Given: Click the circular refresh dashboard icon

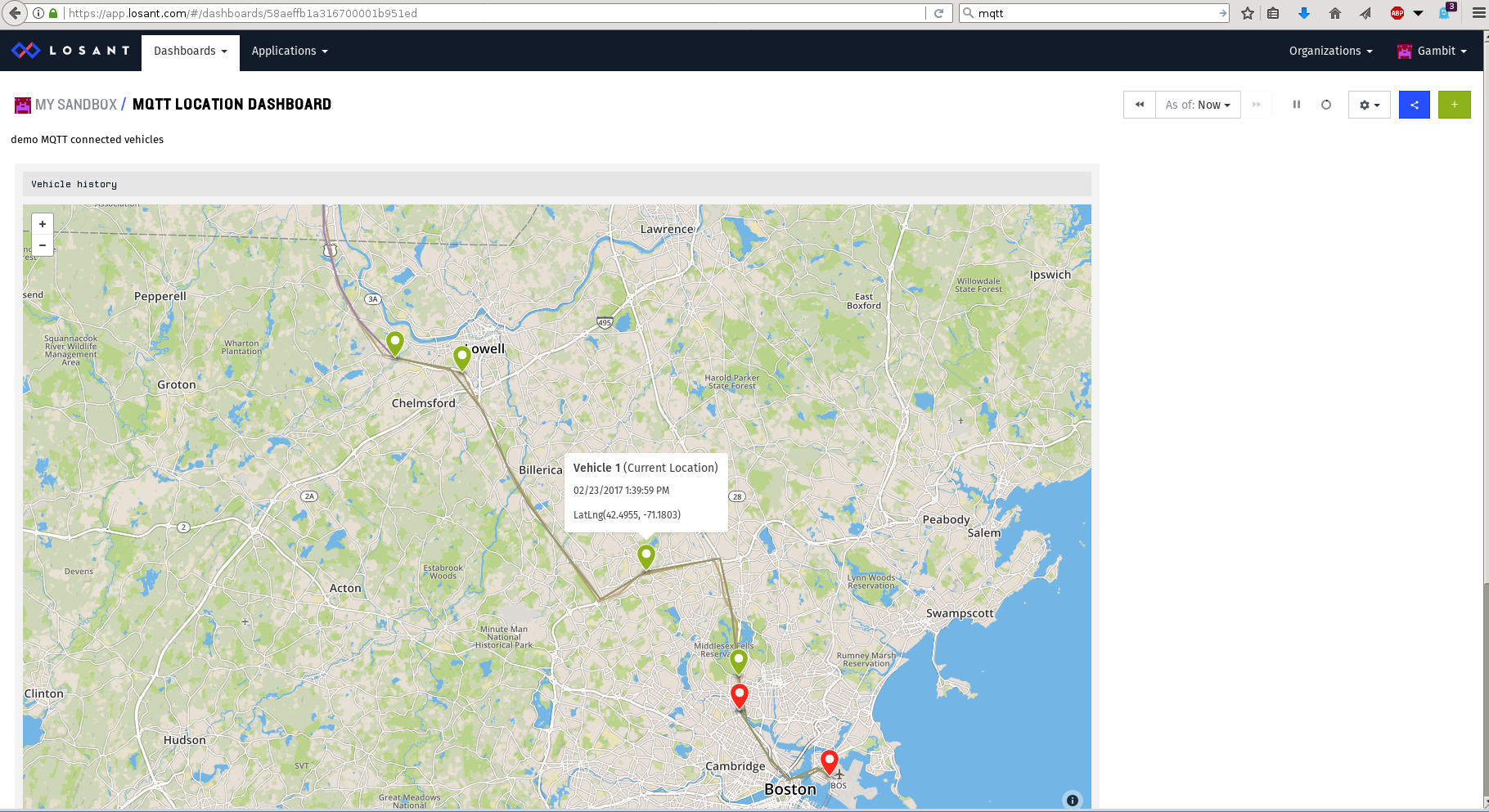Looking at the screenshot, I should tap(1326, 105).
